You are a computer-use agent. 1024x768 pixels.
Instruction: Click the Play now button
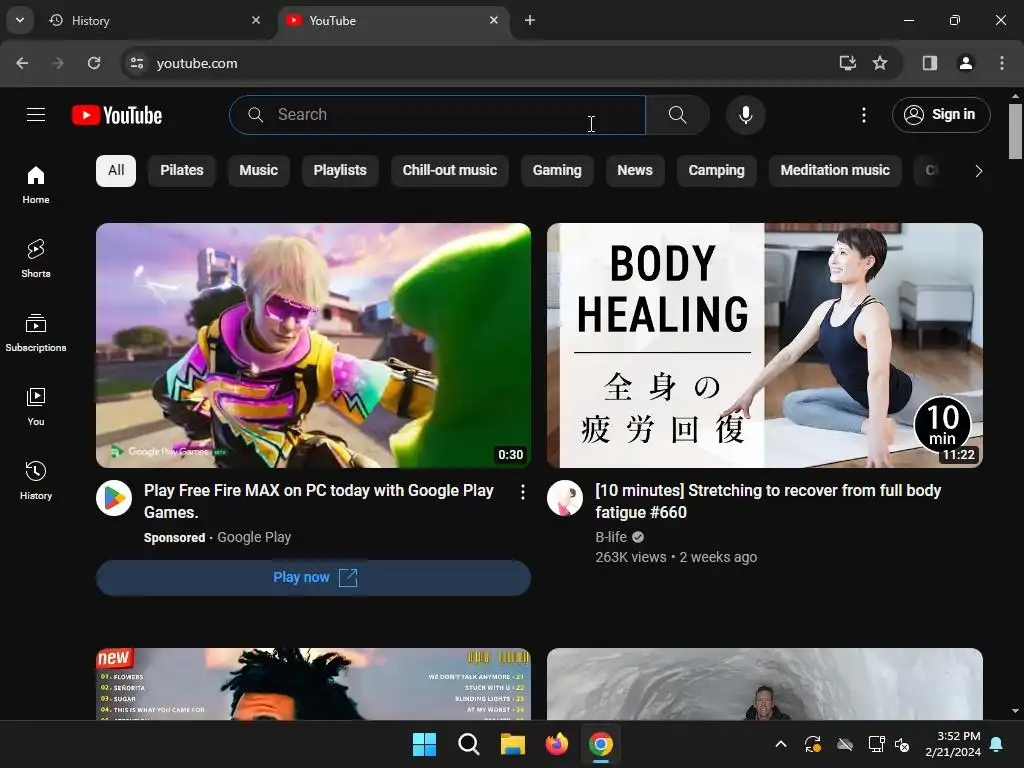coord(313,577)
